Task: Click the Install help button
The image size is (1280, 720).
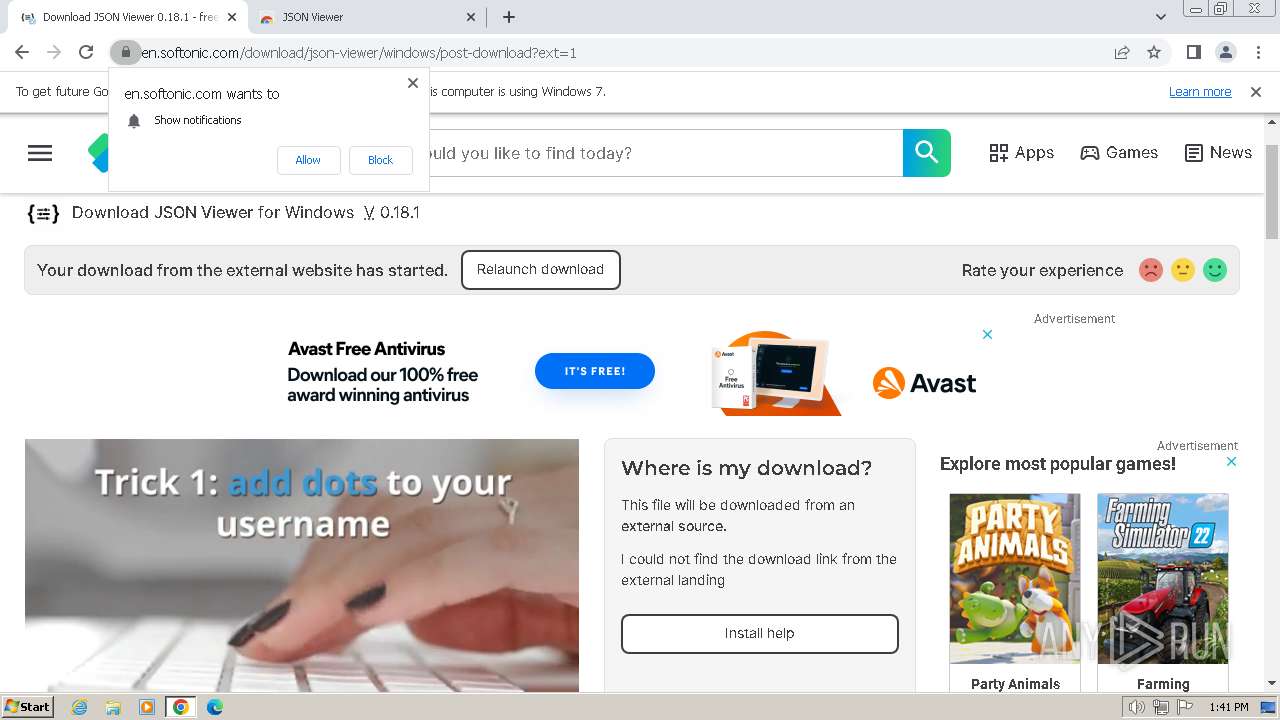Action: pos(759,634)
